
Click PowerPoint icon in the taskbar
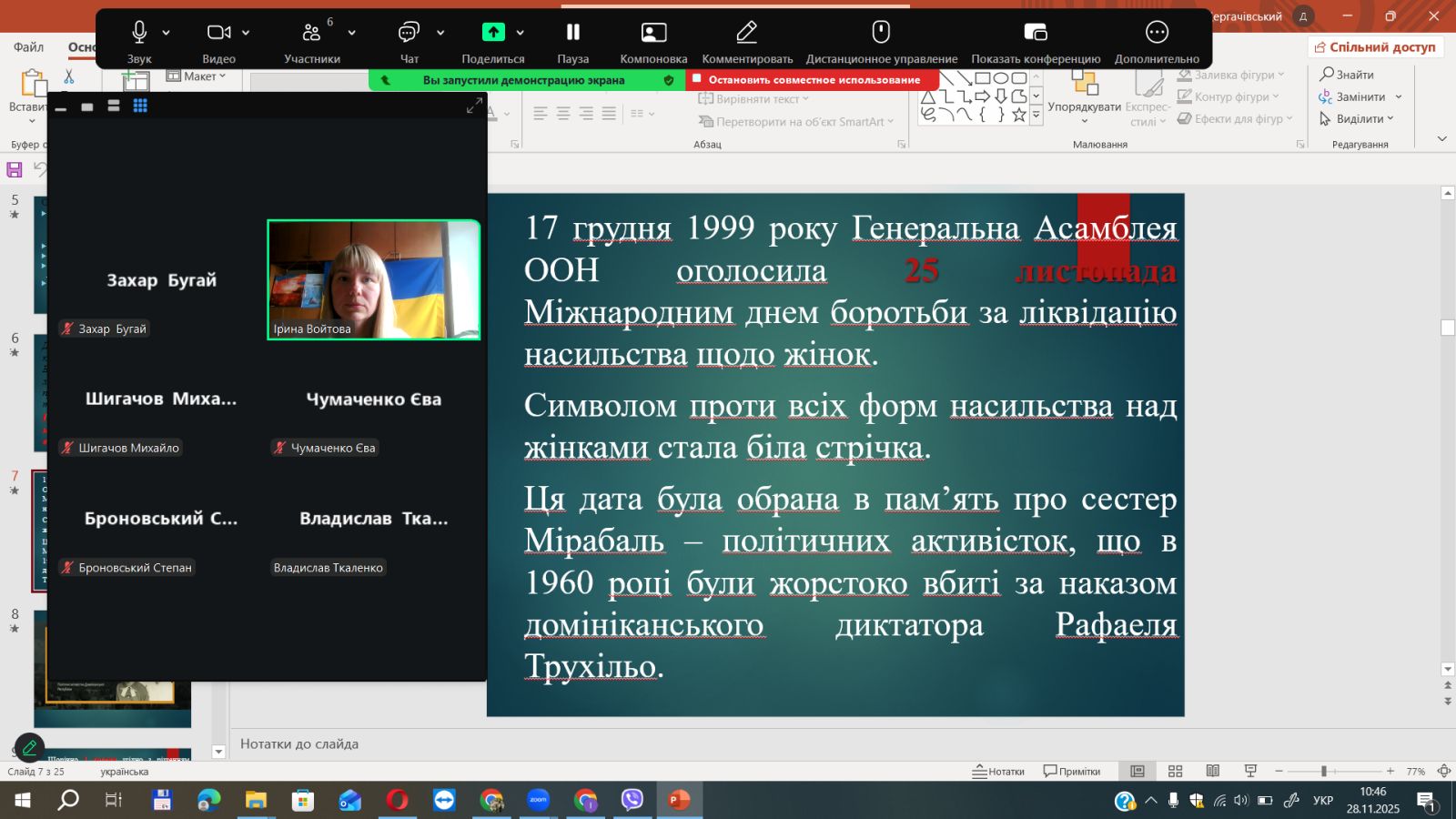pos(679,800)
